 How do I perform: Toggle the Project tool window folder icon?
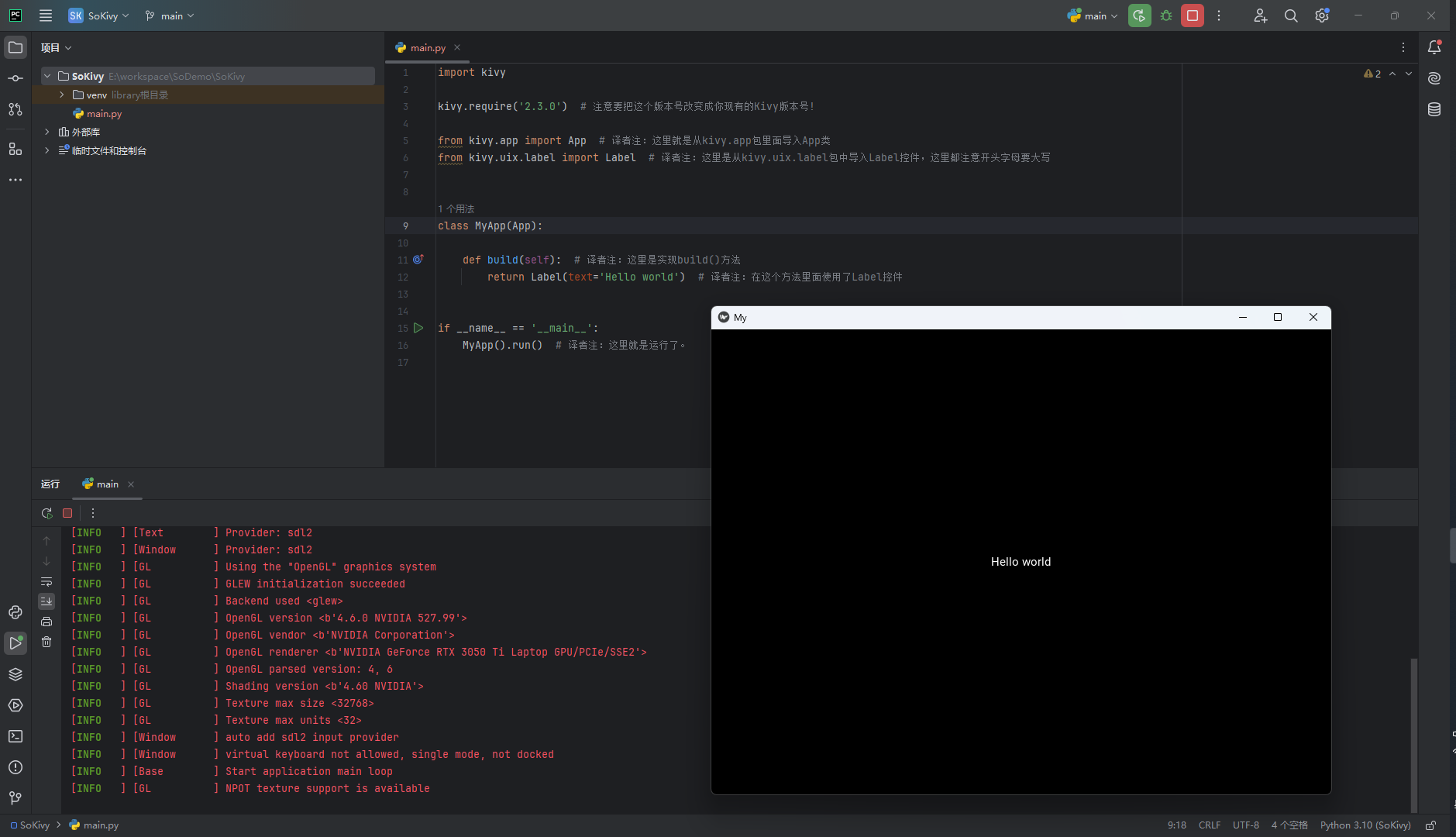(15, 47)
